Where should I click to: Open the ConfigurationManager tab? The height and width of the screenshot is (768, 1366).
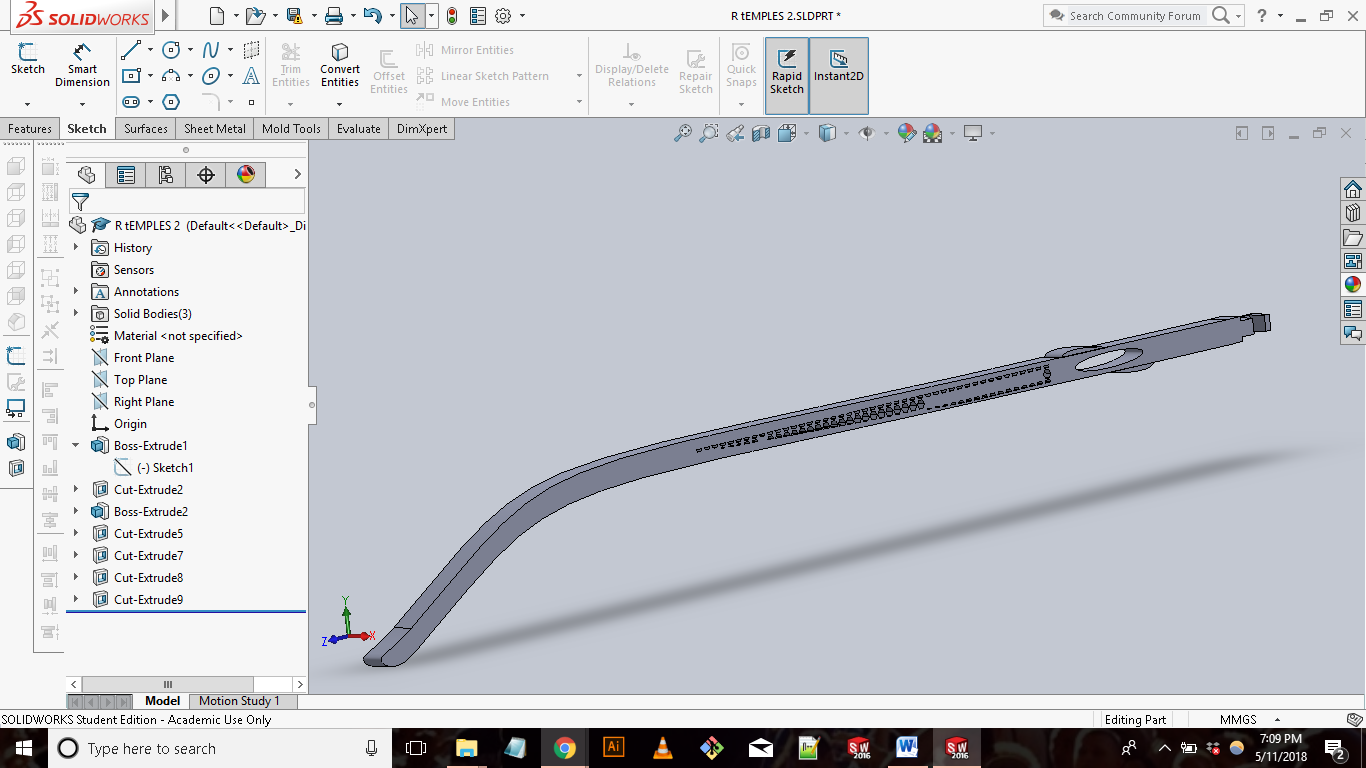[x=166, y=175]
